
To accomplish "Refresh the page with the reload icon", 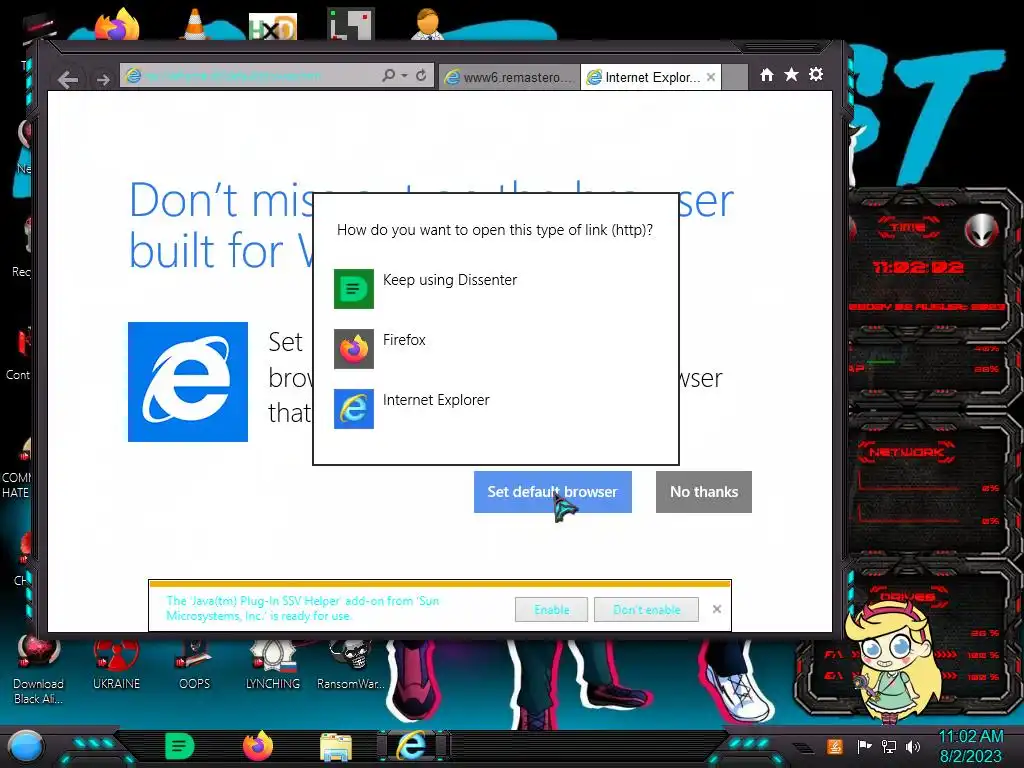I will tap(421, 76).
